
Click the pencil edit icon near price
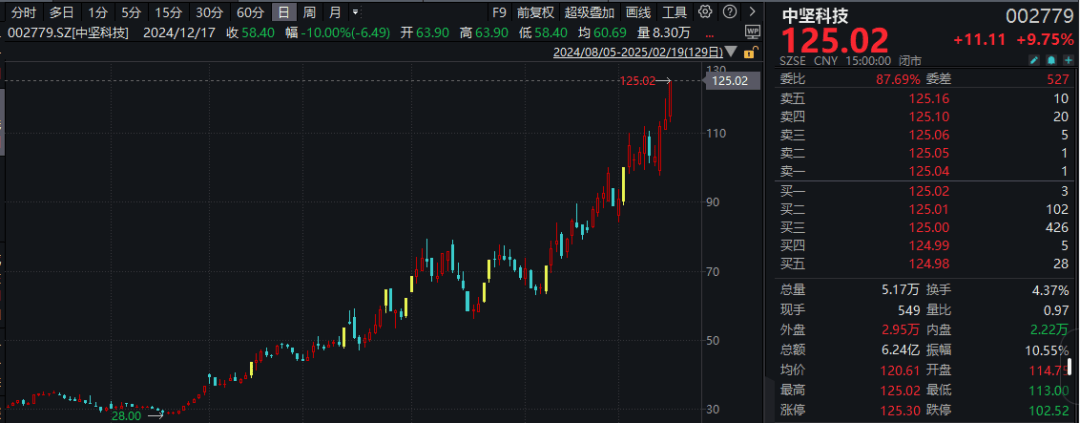pos(1035,61)
